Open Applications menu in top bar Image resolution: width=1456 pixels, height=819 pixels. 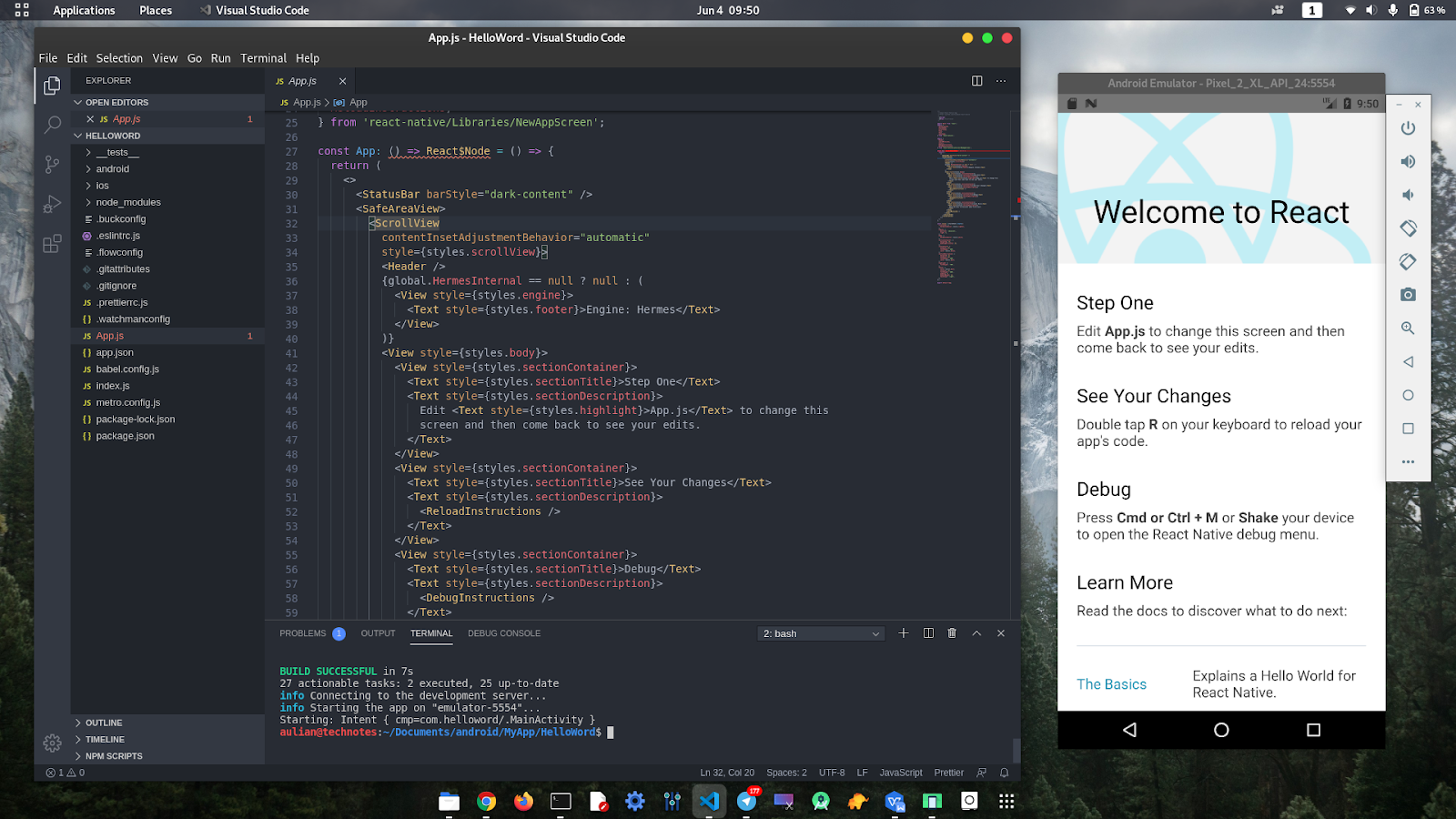(x=84, y=10)
